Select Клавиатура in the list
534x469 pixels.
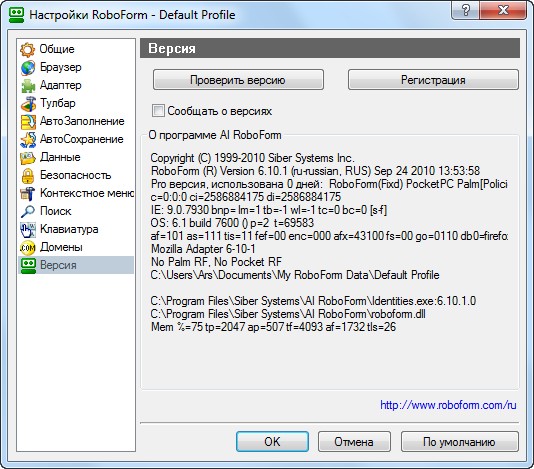coord(76,230)
